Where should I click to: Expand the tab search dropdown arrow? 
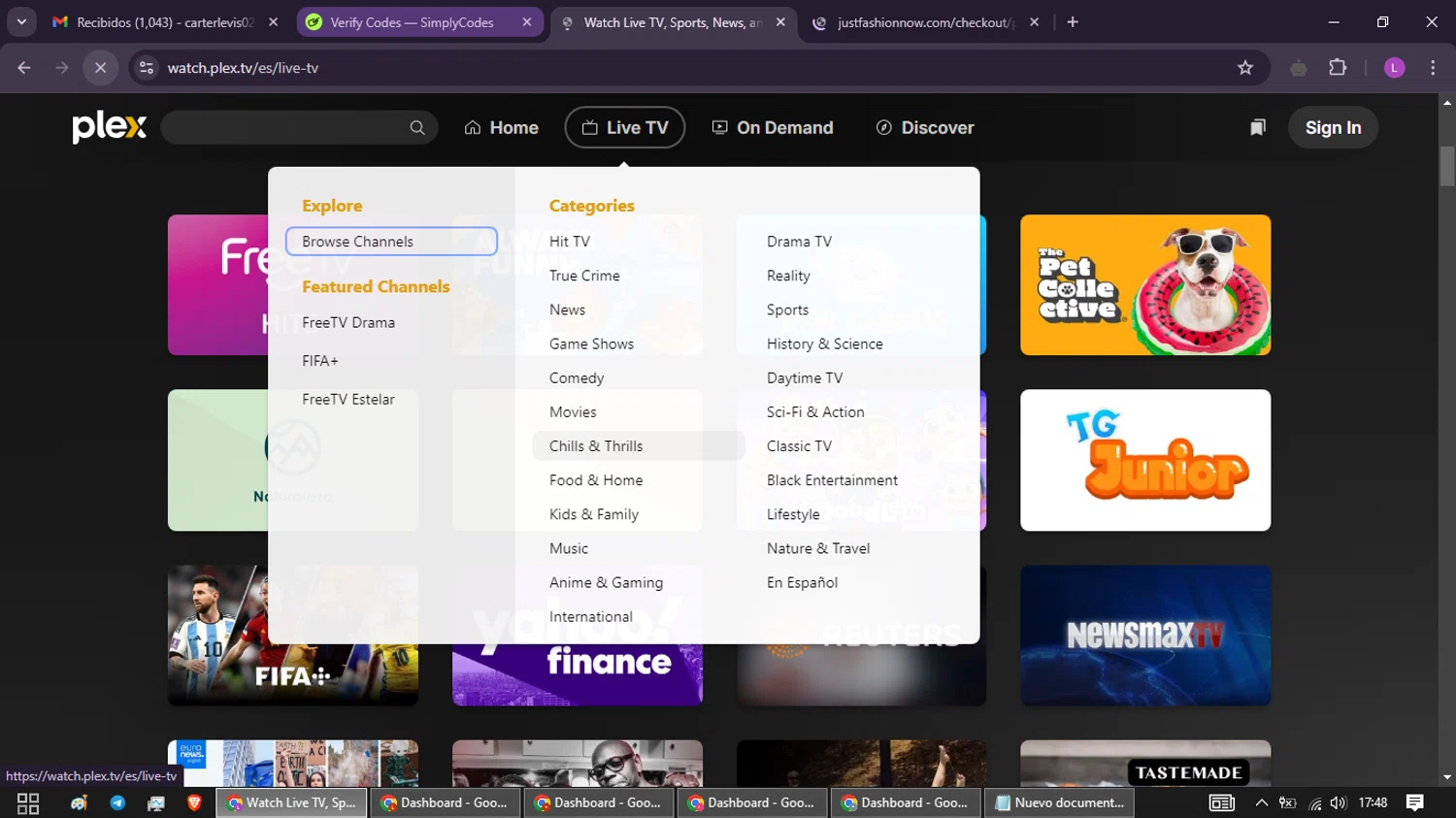21,22
